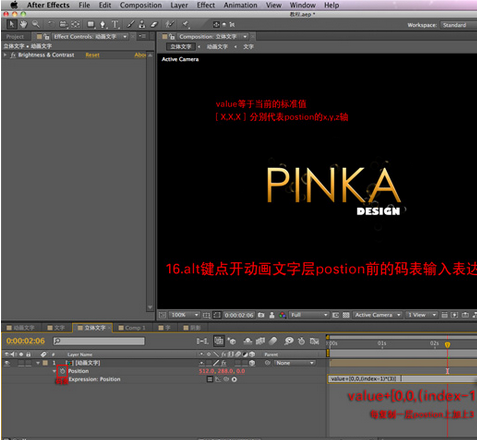Toggle Live Update icon in timeline
Screen dimensions: 477x440
(x=219, y=341)
